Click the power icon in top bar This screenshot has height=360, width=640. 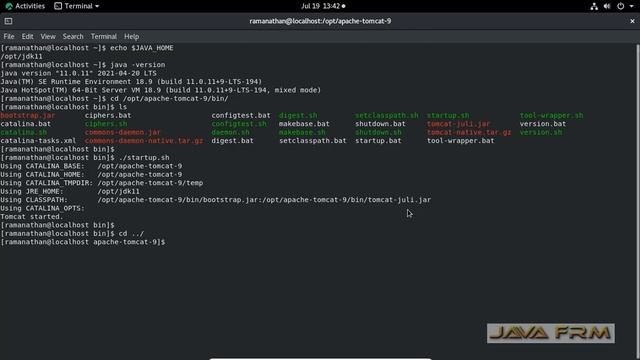pyautogui.click(x=620, y=6)
